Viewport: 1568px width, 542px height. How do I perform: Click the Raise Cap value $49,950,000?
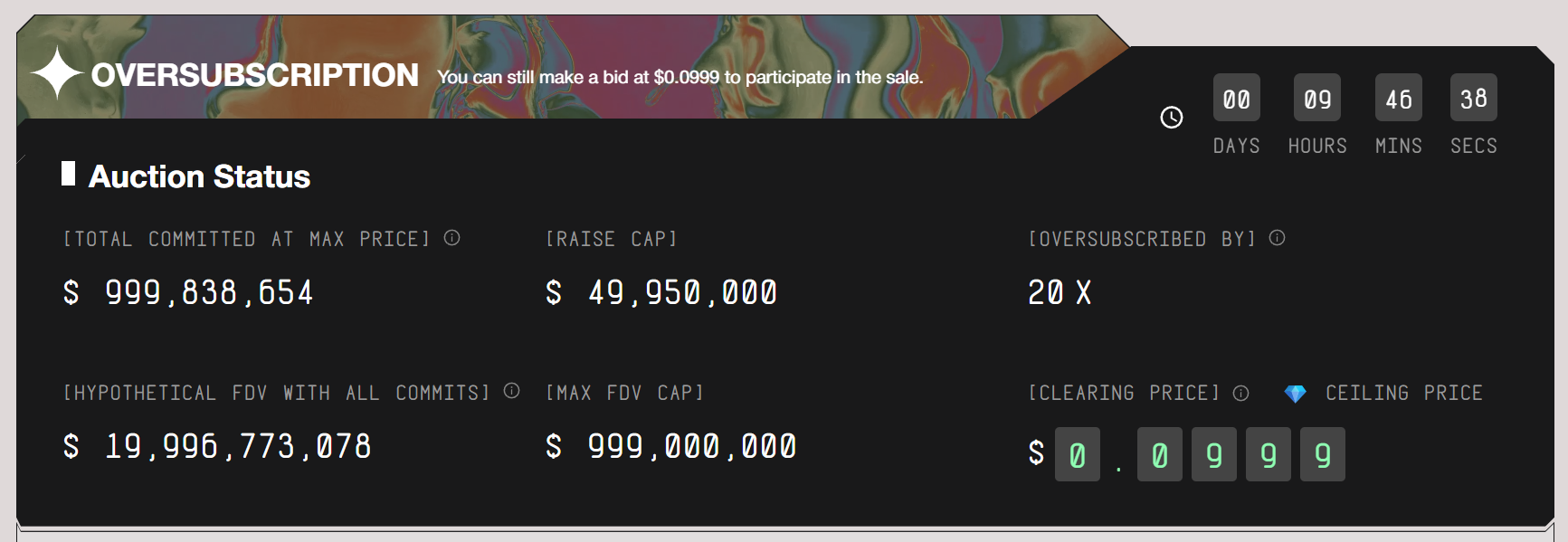[662, 293]
